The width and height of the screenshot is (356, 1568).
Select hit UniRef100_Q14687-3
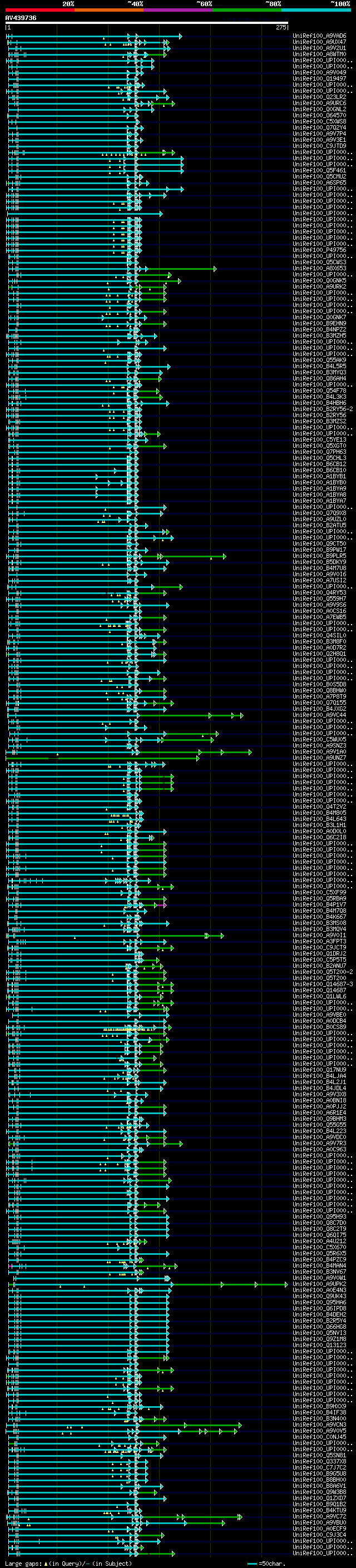[x=323, y=985]
